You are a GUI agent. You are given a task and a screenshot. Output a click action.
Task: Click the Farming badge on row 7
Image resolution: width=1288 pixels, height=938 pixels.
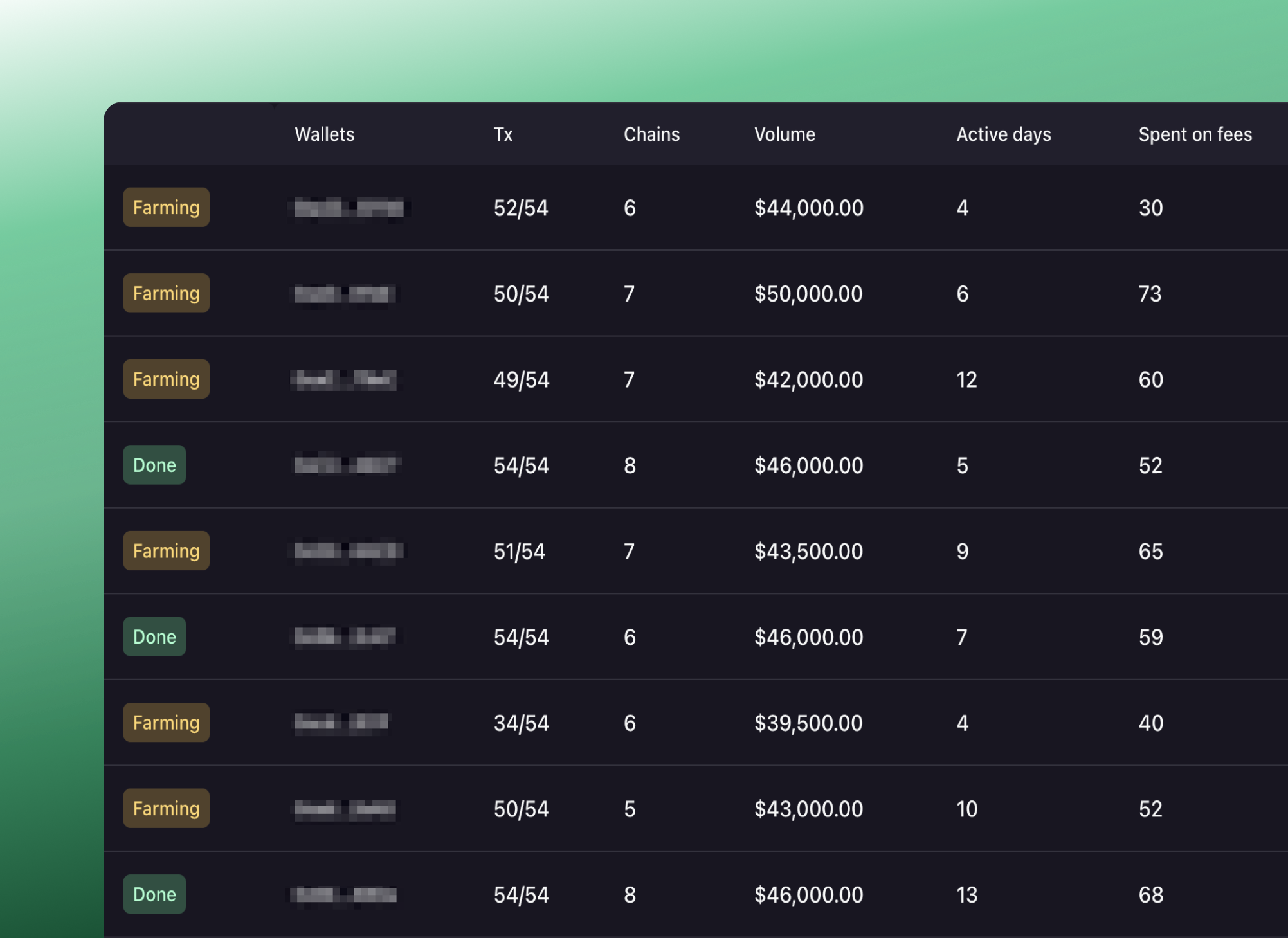pyautogui.click(x=165, y=722)
